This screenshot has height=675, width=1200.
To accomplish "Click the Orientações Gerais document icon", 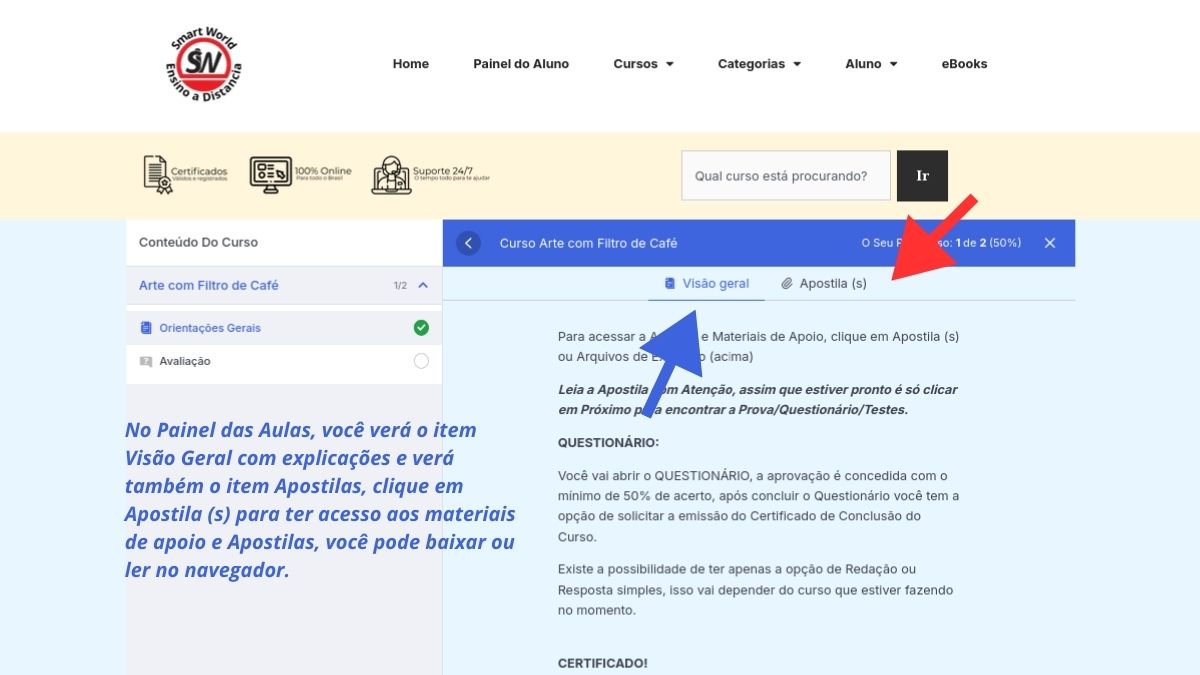I will click(x=147, y=328).
